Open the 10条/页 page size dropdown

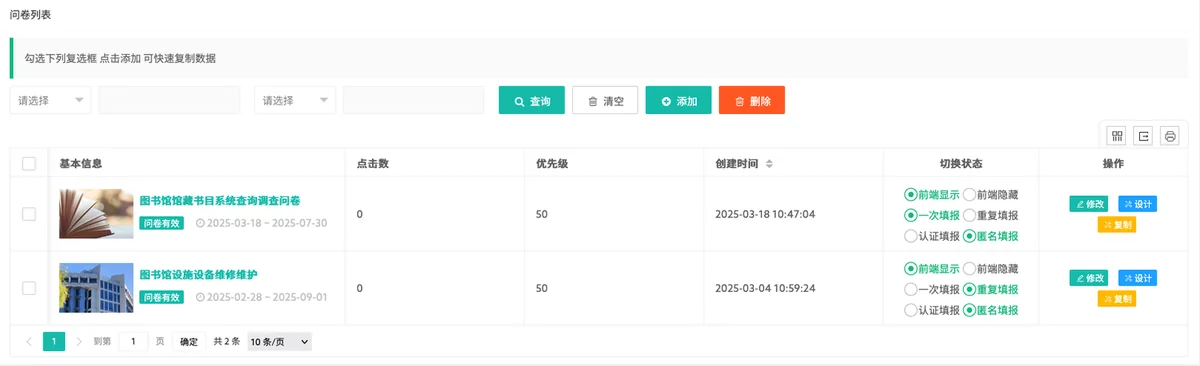tap(279, 341)
